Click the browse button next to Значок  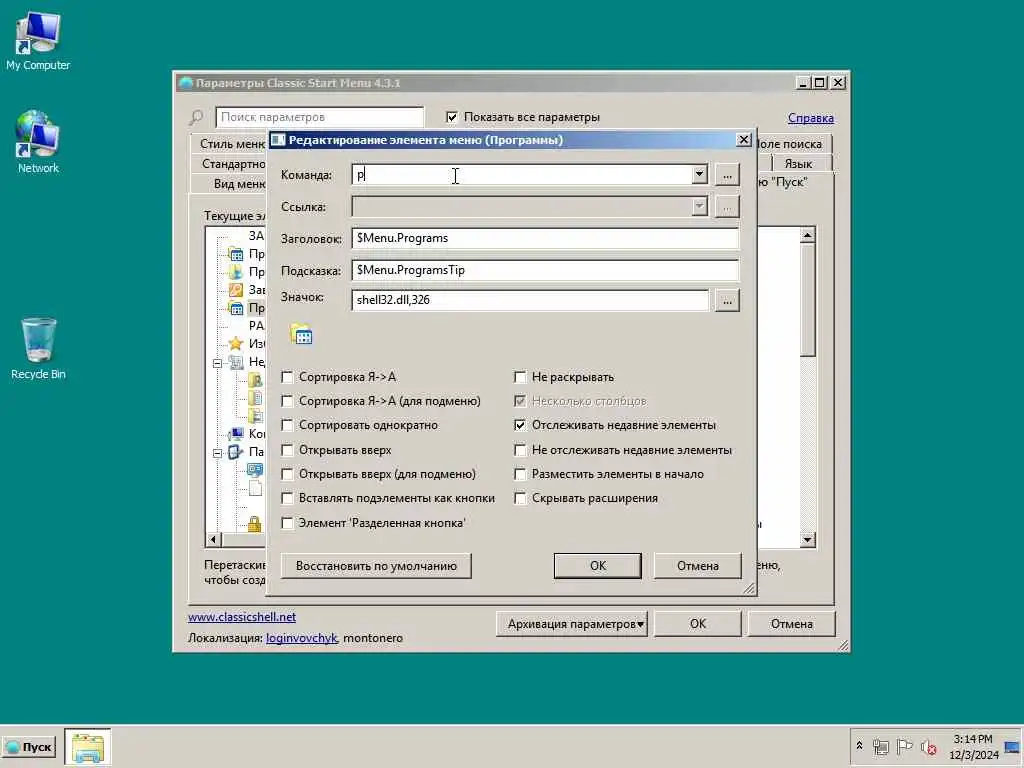point(727,301)
